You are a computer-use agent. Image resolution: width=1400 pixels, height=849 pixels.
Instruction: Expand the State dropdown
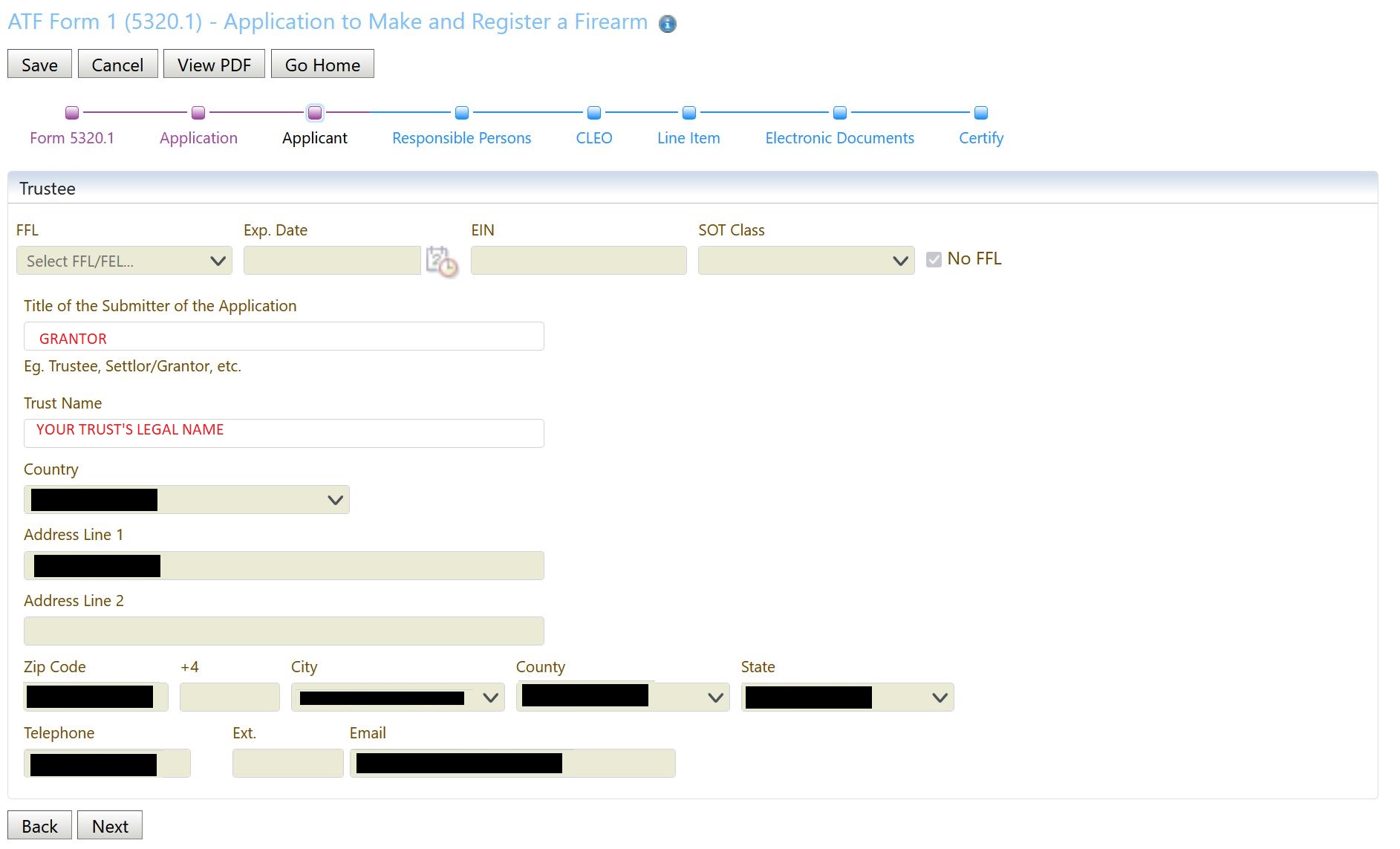(847, 697)
